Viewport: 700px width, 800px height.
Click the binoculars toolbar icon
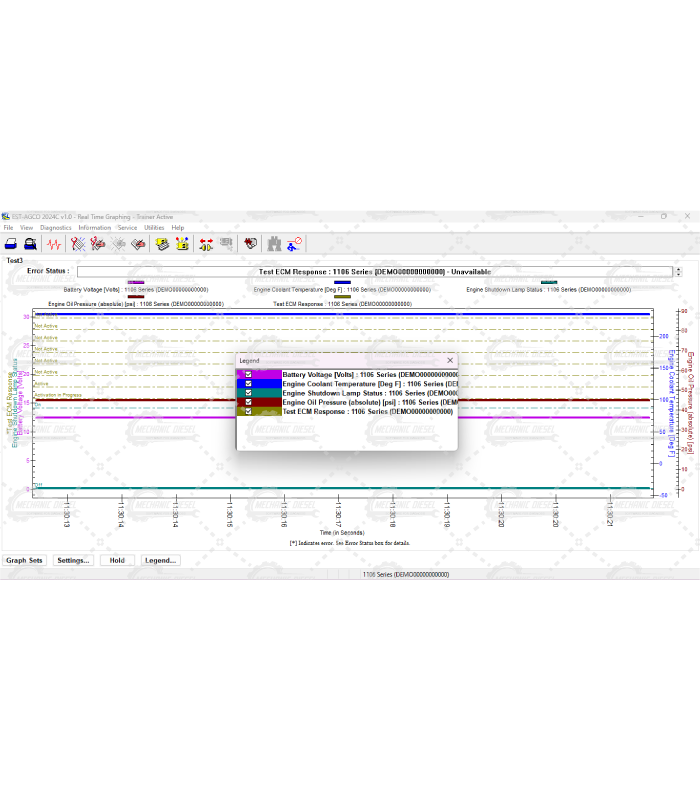pos(273,243)
